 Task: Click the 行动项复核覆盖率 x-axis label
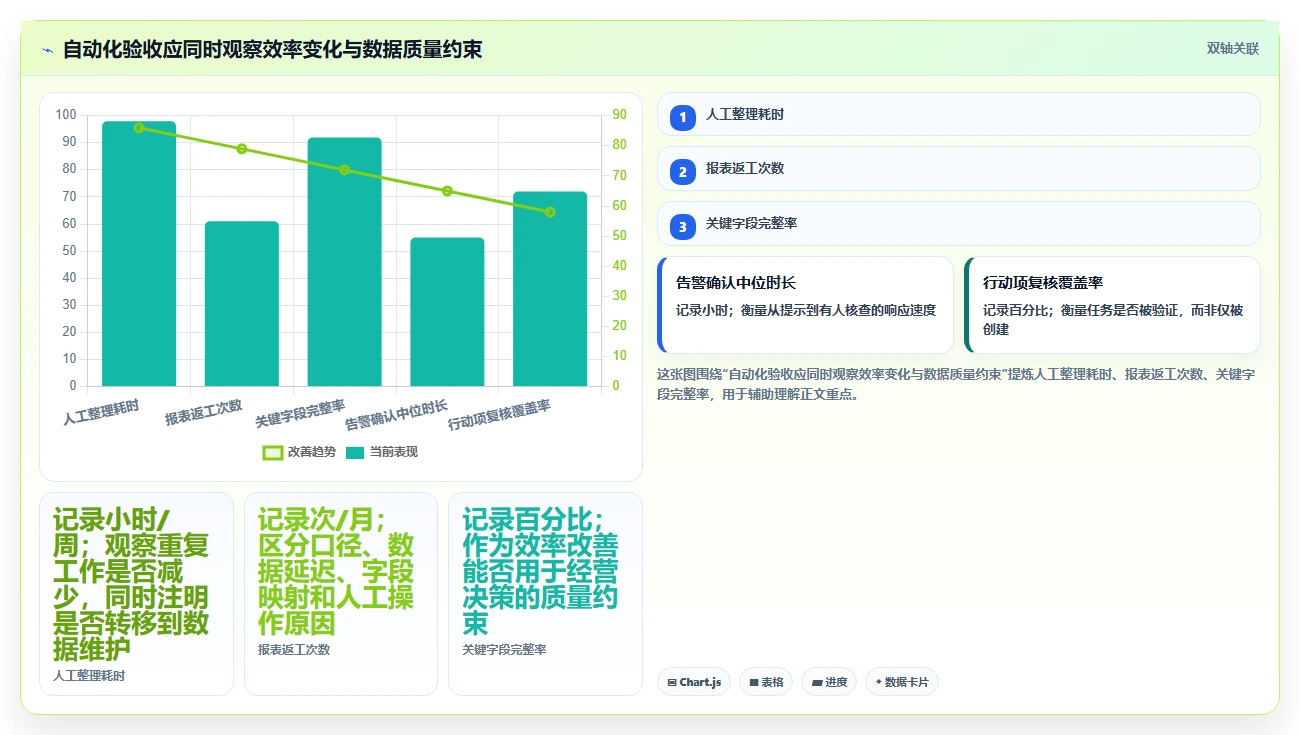click(x=500, y=415)
